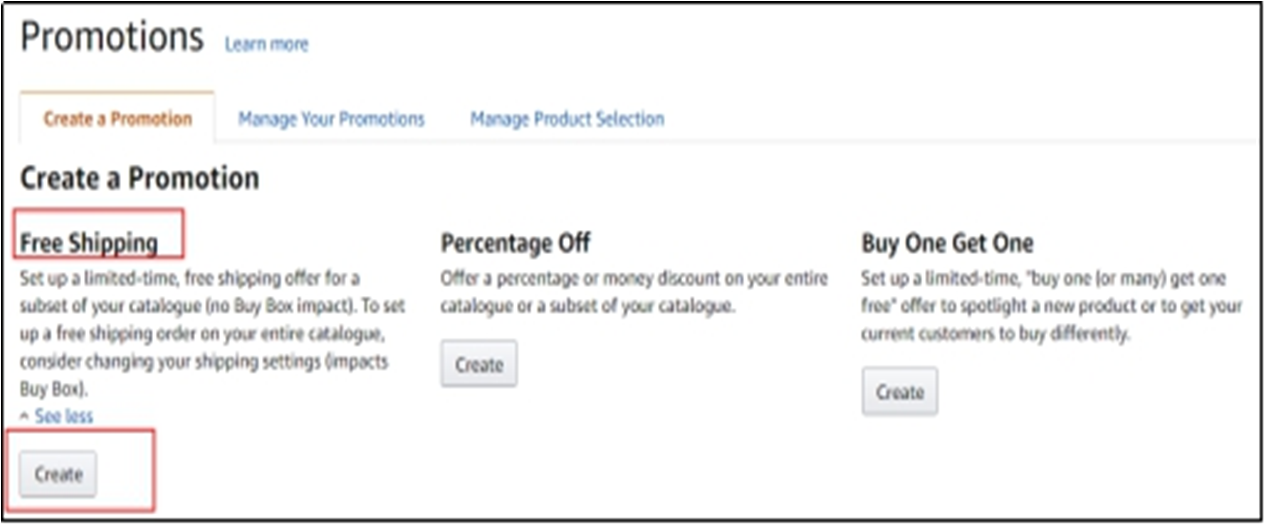Switch to Manage Your Promotions tab
Viewport: 1266px width, 526px height.
coord(331,119)
